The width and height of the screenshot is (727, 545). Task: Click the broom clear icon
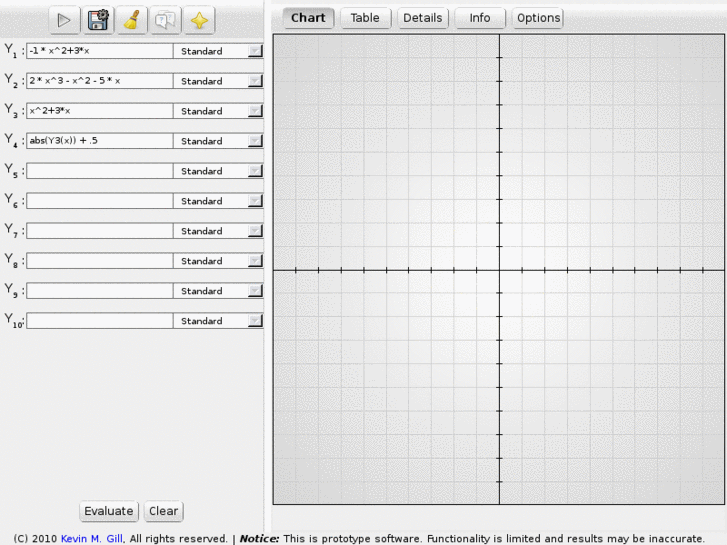132,20
